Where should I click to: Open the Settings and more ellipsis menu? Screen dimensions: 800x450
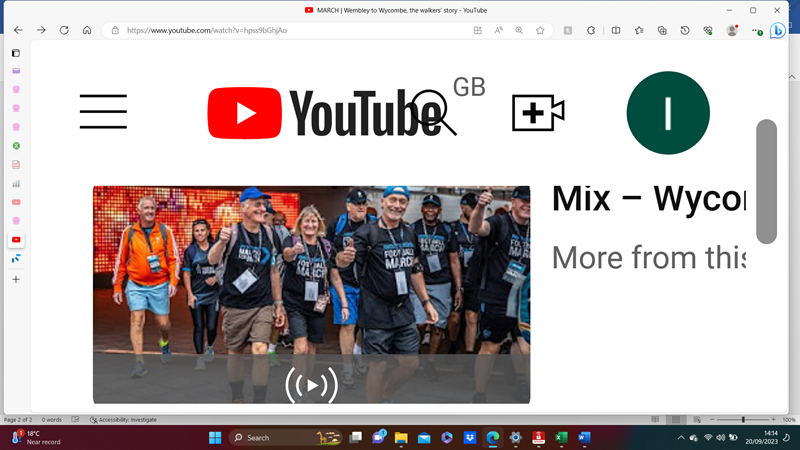pos(756,30)
